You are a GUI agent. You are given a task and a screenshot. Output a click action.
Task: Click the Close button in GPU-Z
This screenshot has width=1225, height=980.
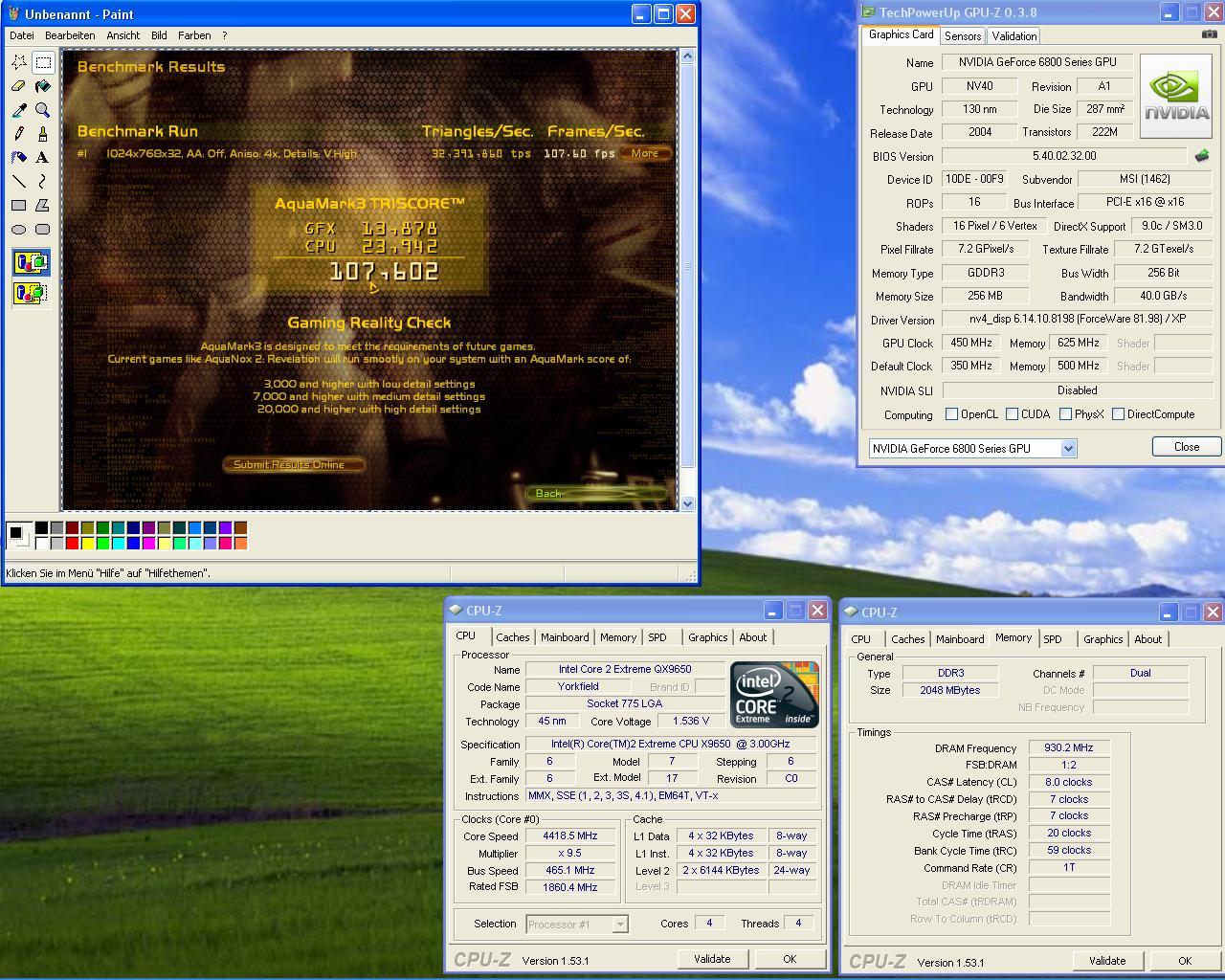tap(1186, 447)
